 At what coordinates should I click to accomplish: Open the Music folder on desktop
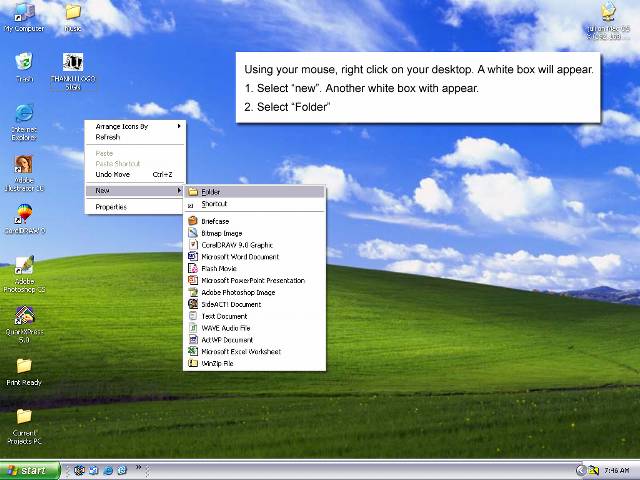pos(73,17)
